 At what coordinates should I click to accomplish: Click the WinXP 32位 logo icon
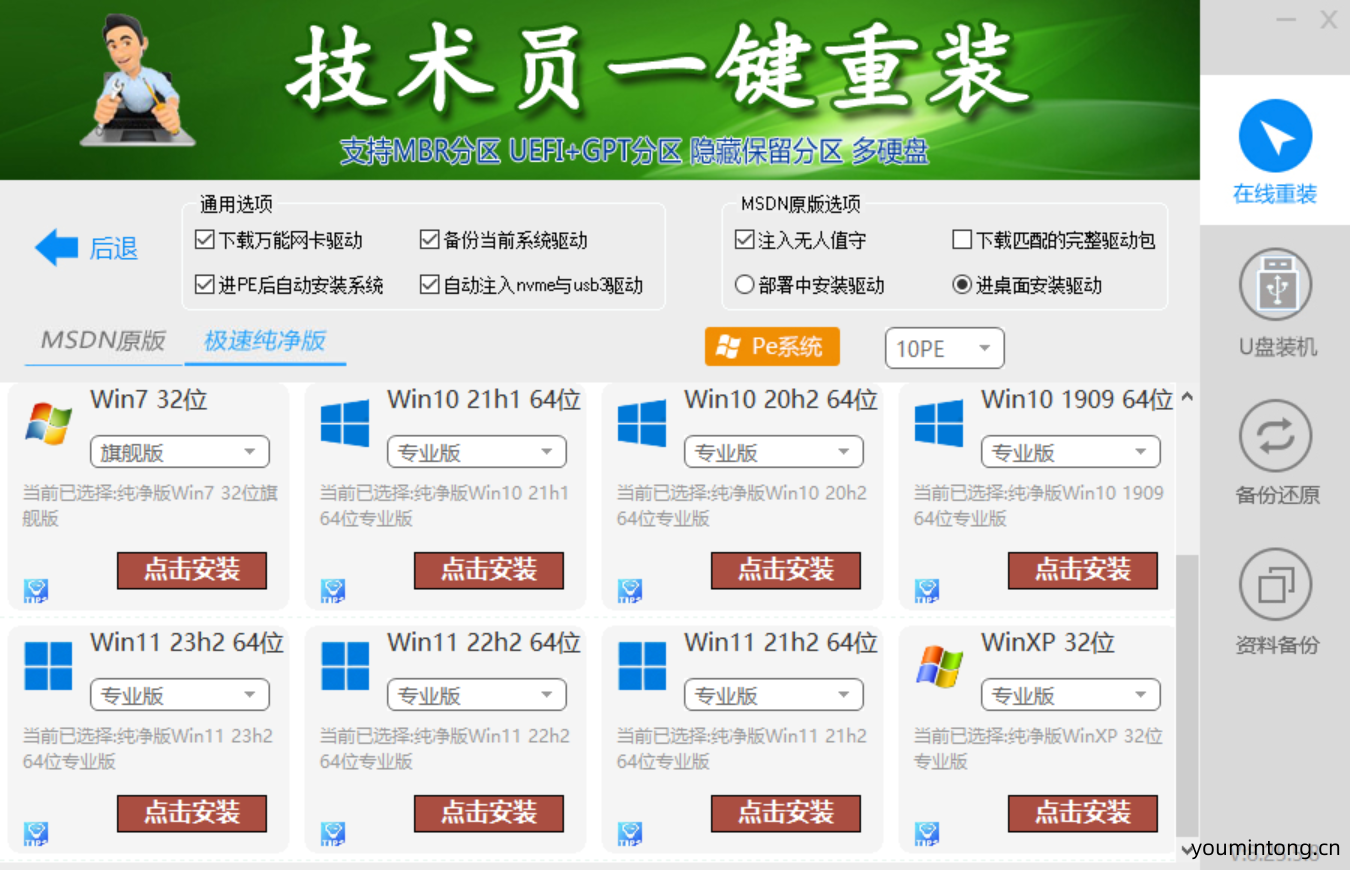point(939,667)
